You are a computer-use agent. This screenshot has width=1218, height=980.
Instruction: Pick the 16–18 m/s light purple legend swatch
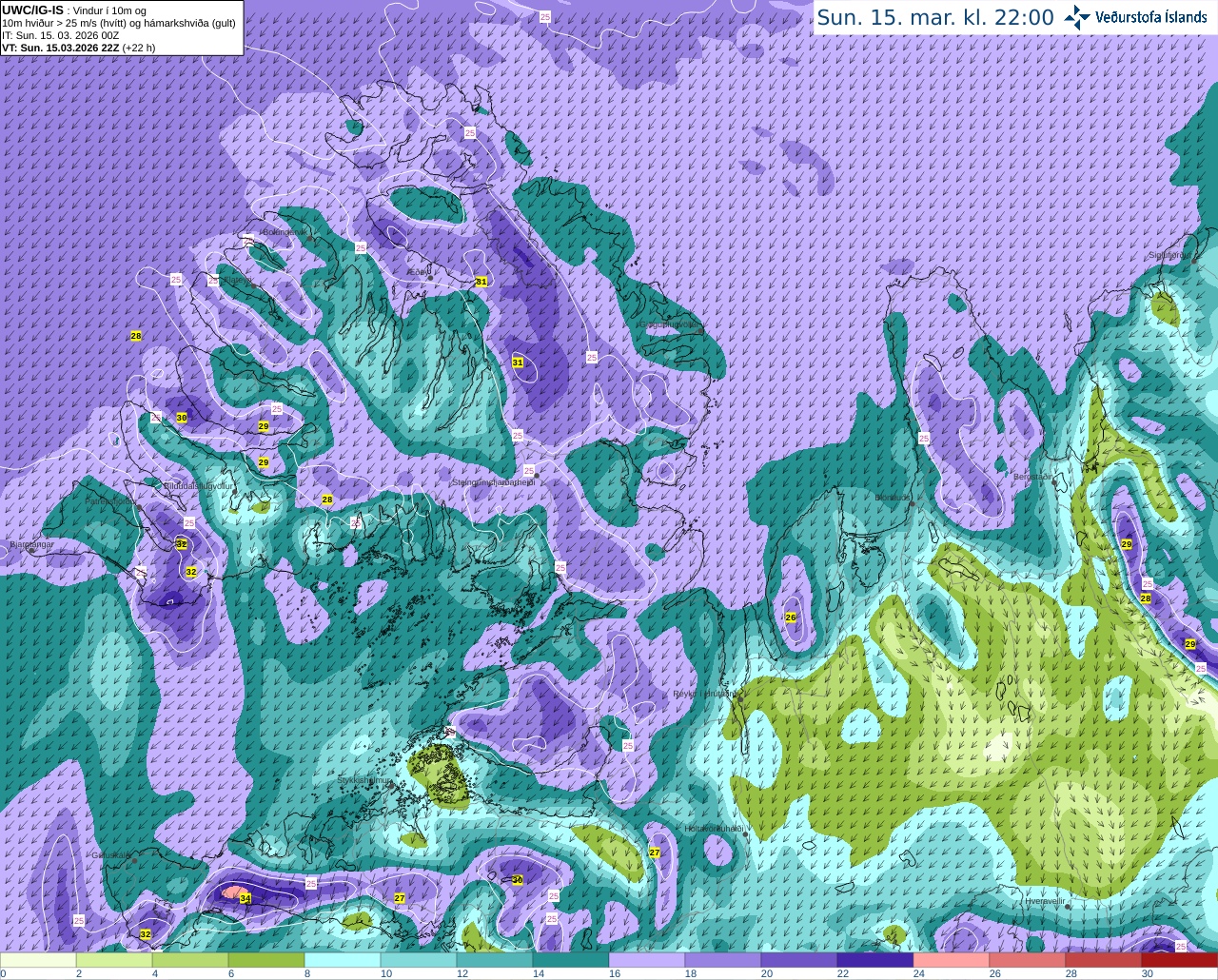(x=647, y=959)
